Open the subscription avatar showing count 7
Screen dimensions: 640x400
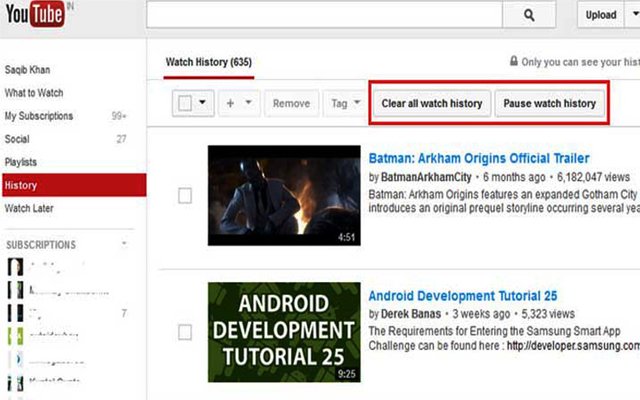(16, 313)
